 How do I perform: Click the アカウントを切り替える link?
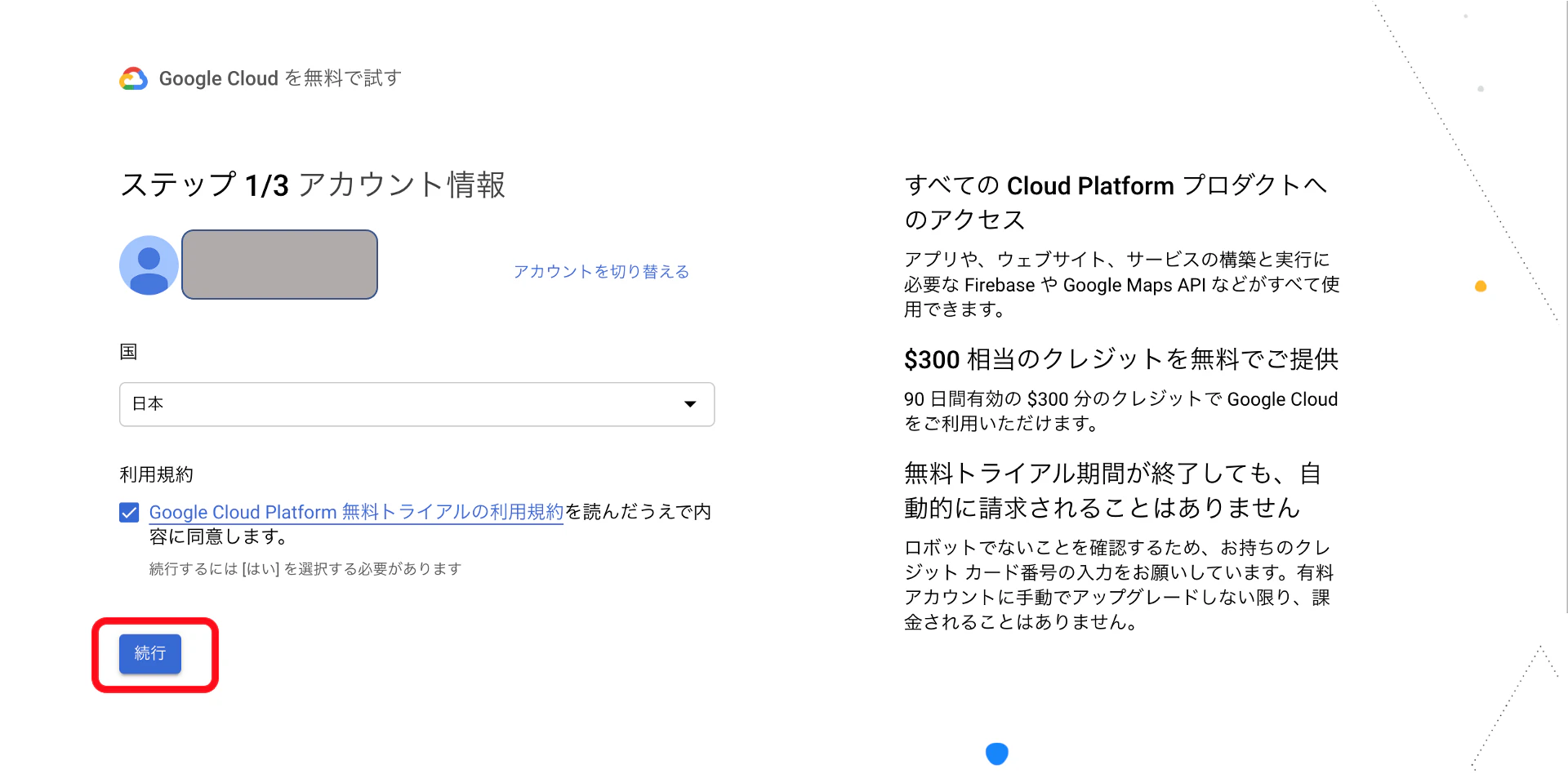(601, 271)
